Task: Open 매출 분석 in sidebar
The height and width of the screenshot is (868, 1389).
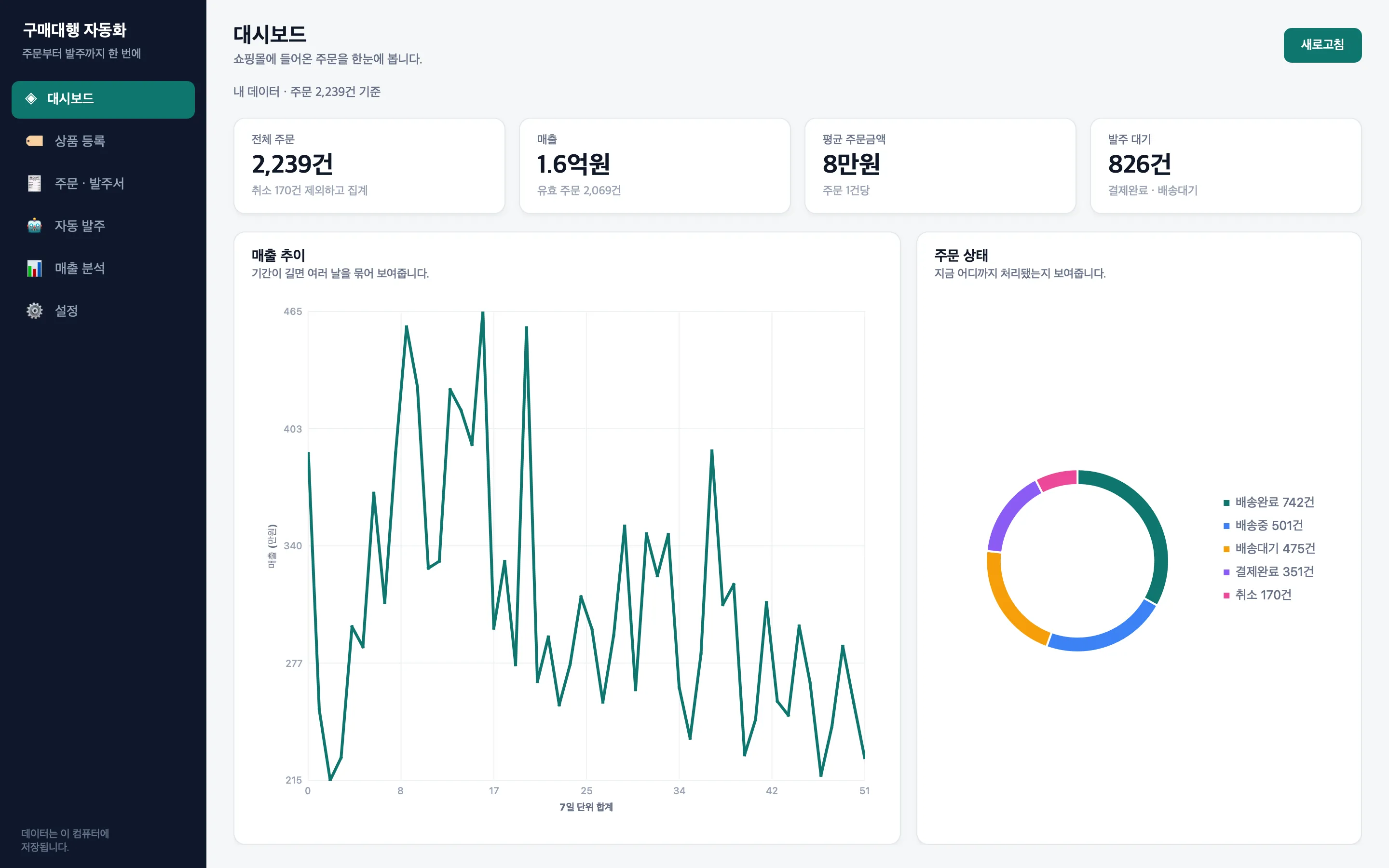Action: (103, 269)
